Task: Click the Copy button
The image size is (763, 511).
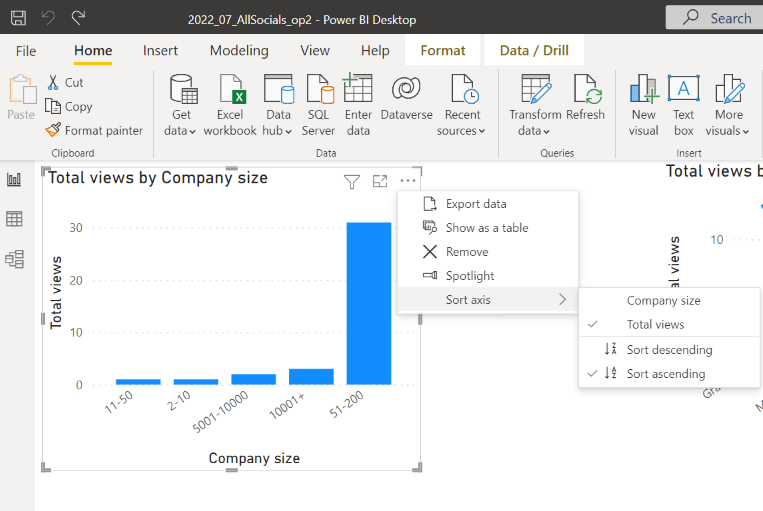Action: pos(69,107)
